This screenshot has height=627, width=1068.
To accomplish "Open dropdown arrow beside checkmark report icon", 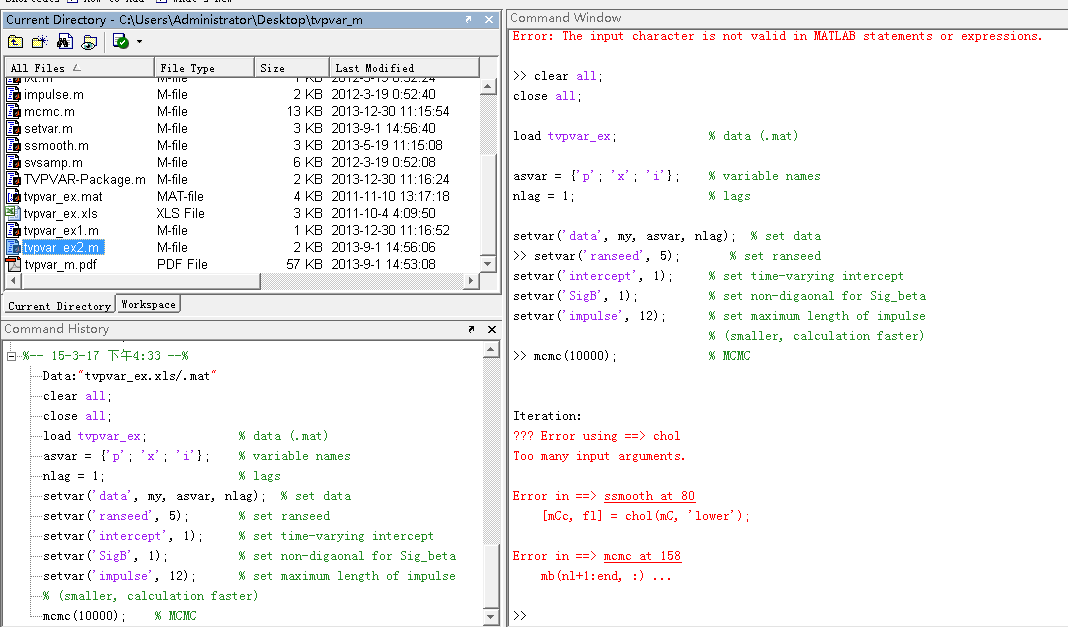I will [139, 42].
